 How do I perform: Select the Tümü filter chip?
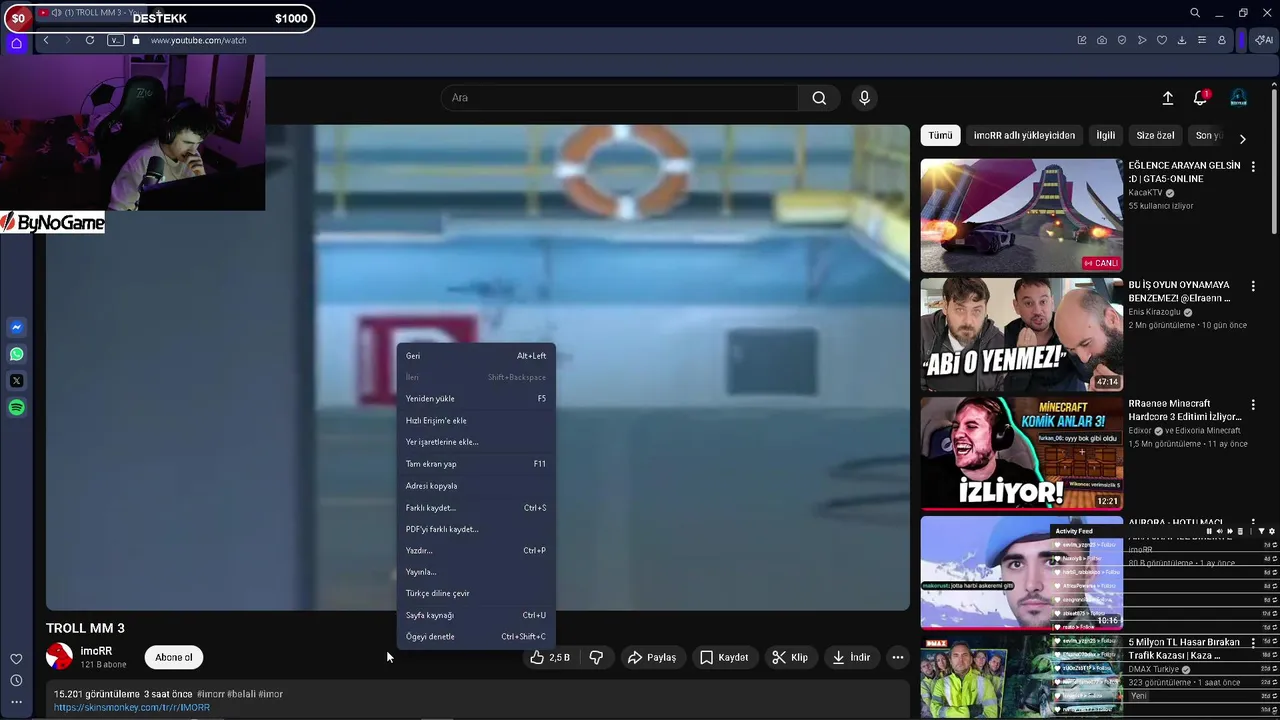940,135
